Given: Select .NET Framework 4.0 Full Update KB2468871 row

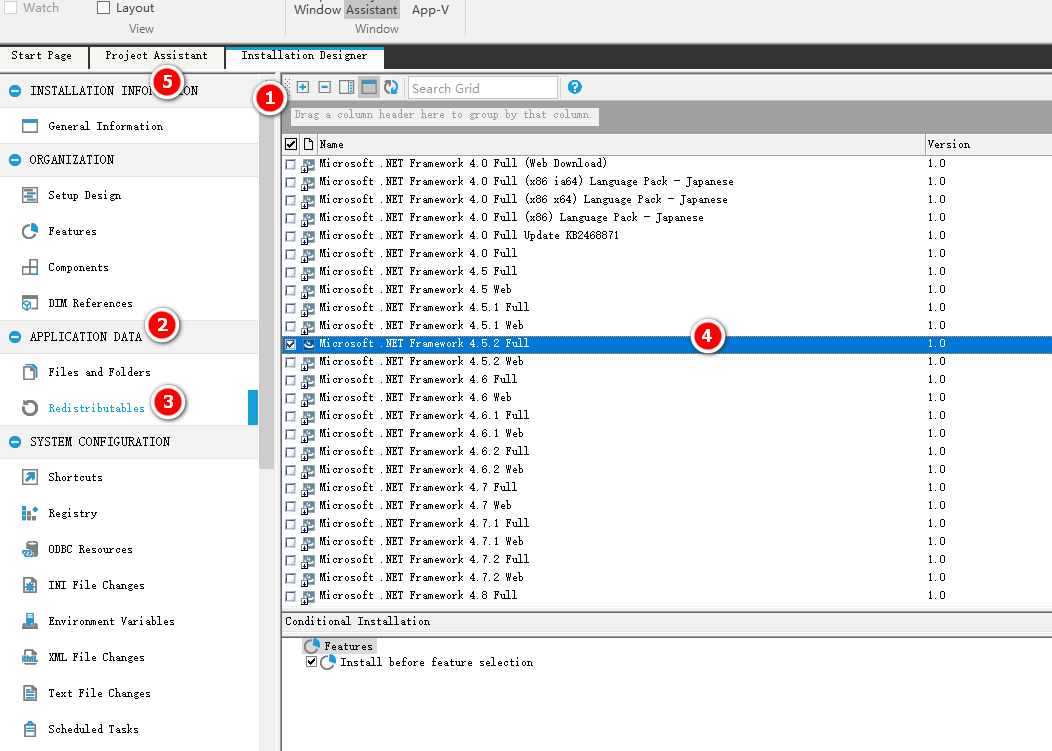Looking at the screenshot, I should (667, 236).
